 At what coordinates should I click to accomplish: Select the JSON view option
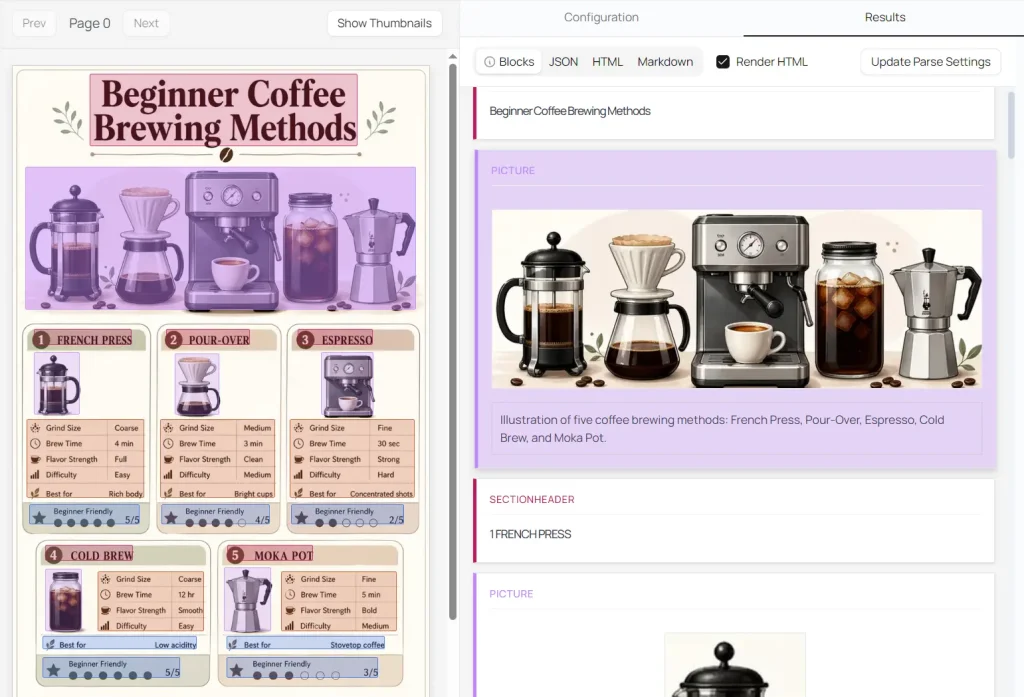[563, 62]
